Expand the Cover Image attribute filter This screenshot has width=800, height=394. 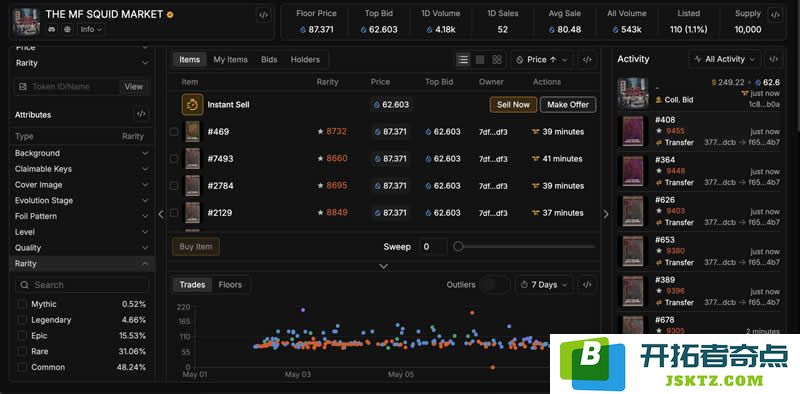(82, 185)
